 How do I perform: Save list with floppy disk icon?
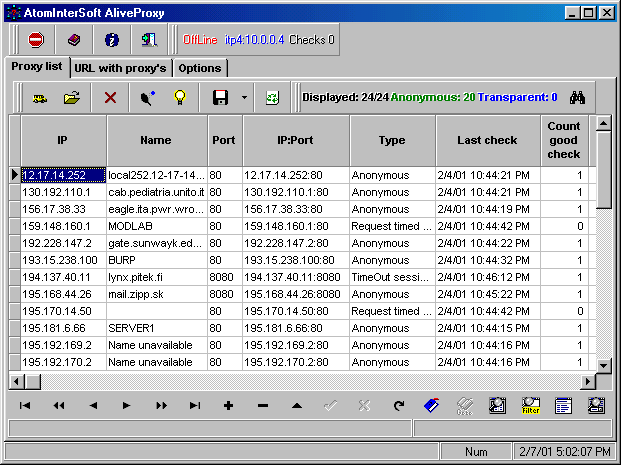coord(220,97)
